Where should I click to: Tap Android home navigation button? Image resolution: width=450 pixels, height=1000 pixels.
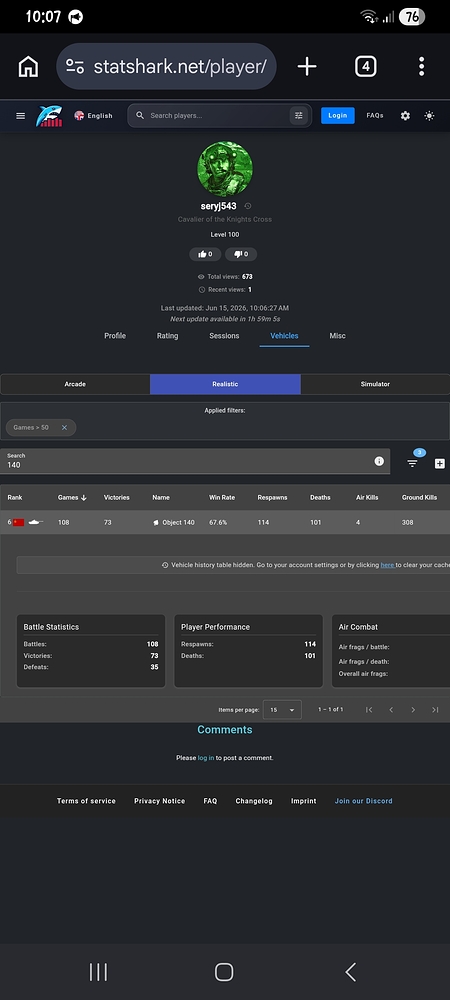pos(224,972)
